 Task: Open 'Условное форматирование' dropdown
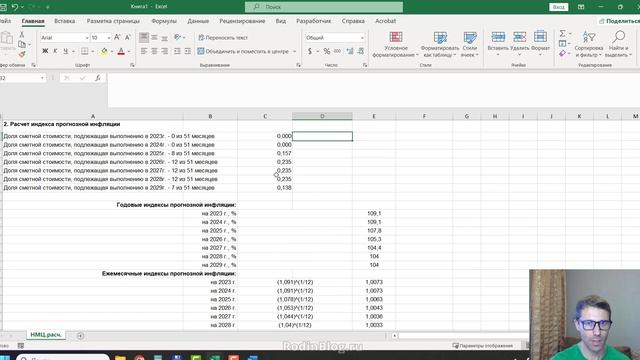(396, 44)
